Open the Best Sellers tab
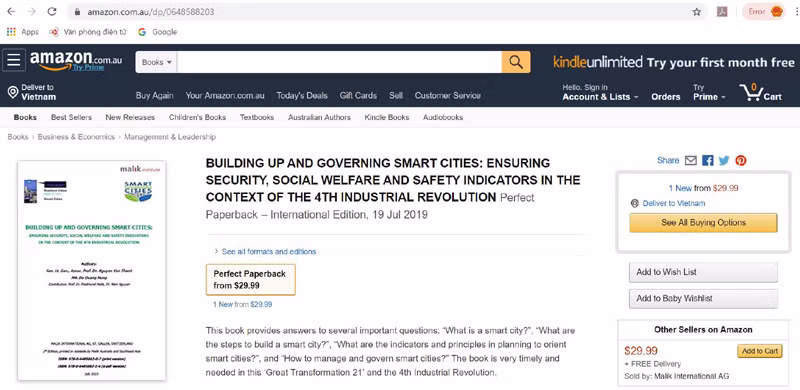The height and width of the screenshot is (390, 800). tap(71, 117)
